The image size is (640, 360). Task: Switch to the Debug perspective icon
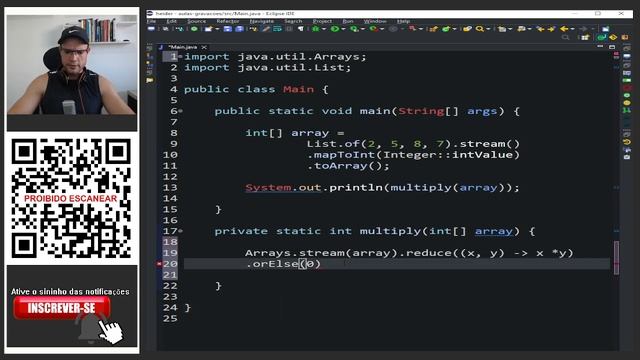(613, 38)
